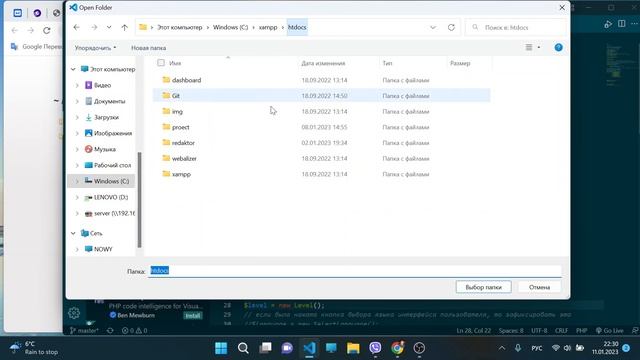
Task: Change UTF-8 encoding in status bar
Action: [x=539, y=331]
